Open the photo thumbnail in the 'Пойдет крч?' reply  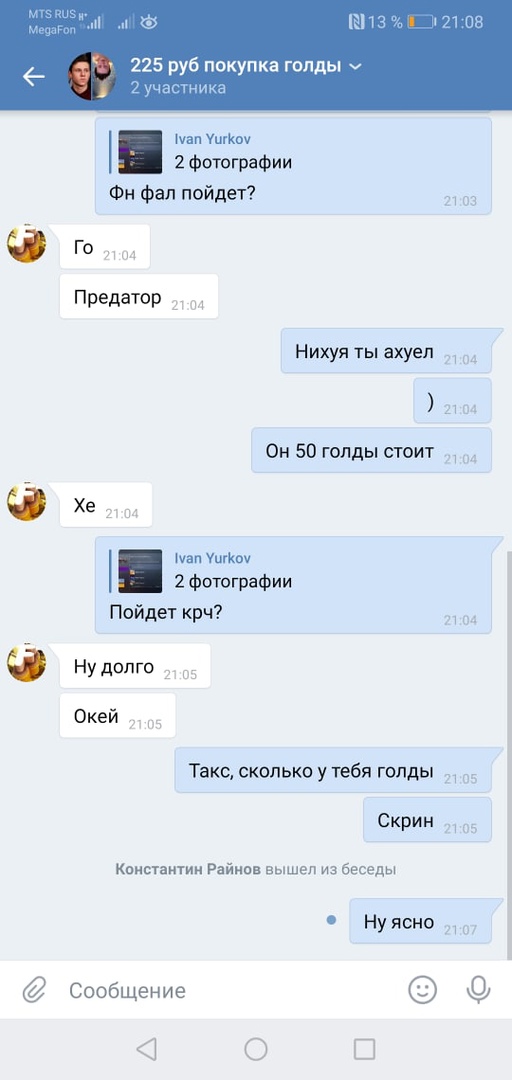tap(140, 571)
